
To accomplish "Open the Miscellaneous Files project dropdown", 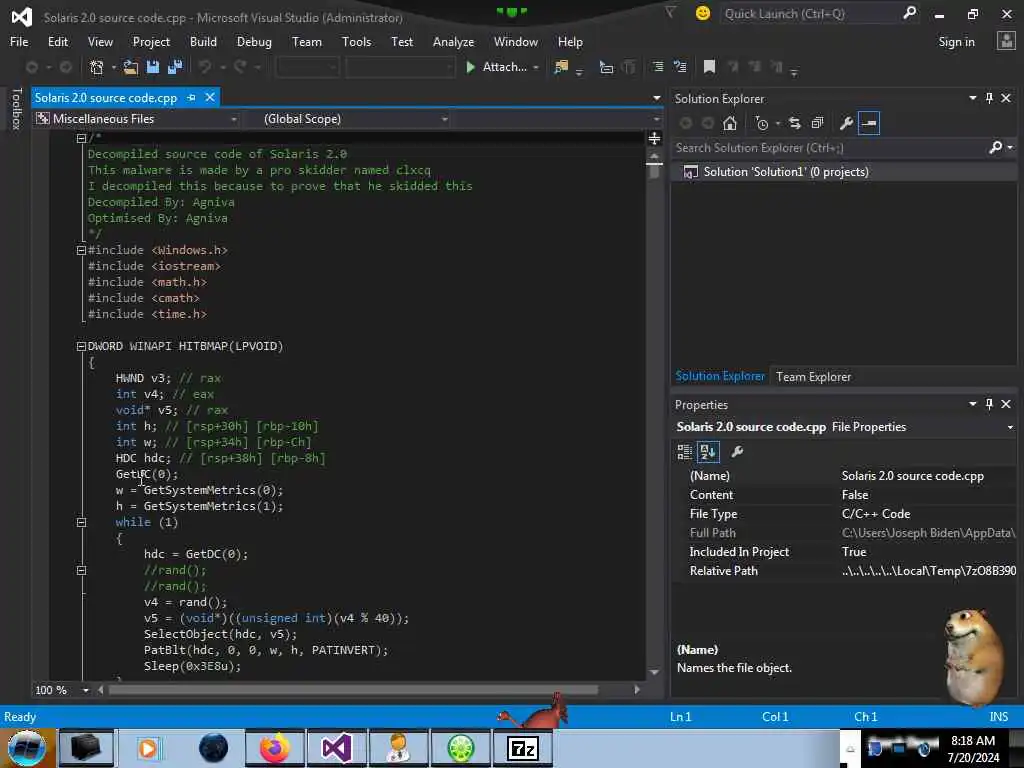I will [234, 119].
